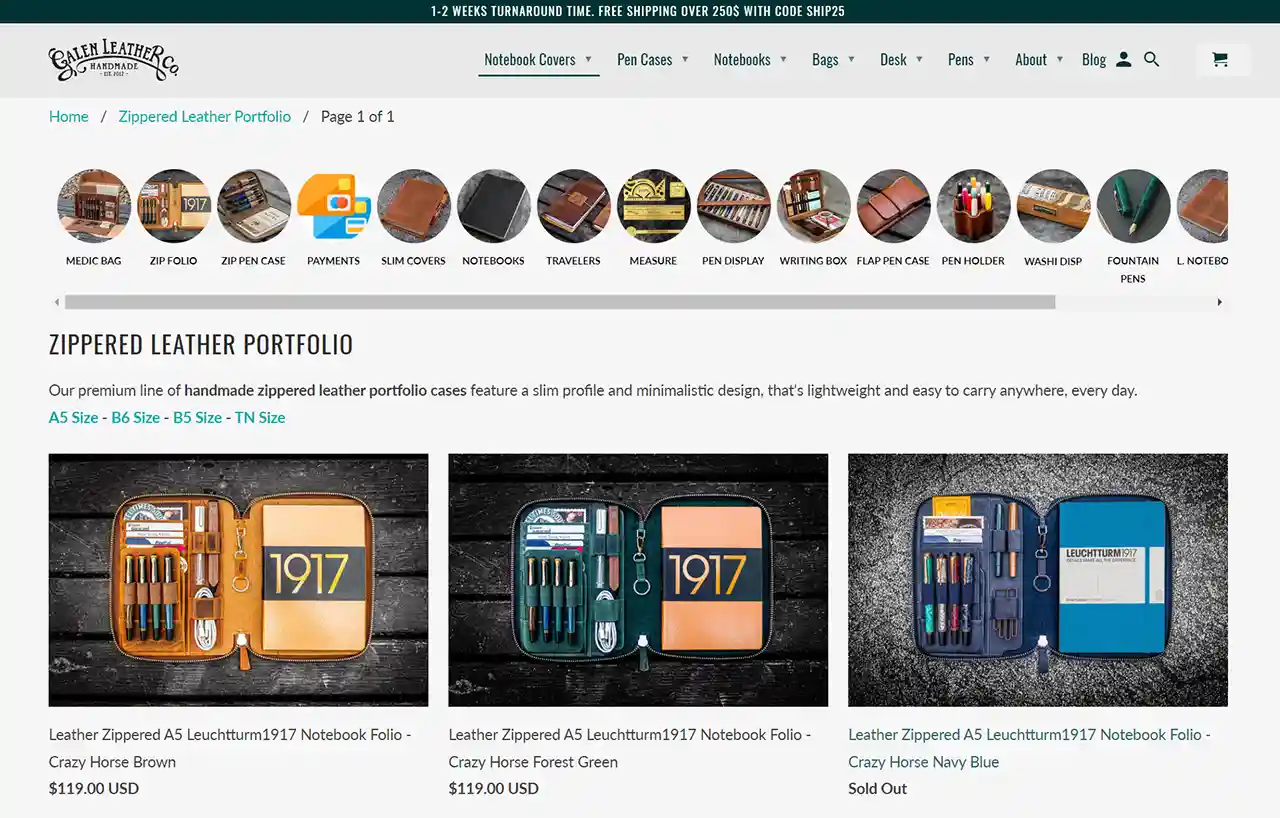Open the Desk menu item
This screenshot has width=1280, height=818.
click(x=893, y=60)
